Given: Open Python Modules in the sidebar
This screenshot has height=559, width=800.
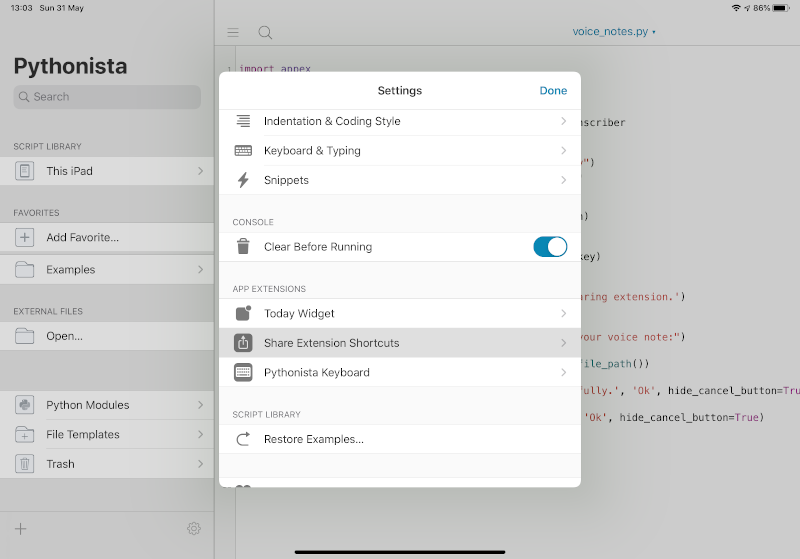Looking at the screenshot, I should pos(107,405).
